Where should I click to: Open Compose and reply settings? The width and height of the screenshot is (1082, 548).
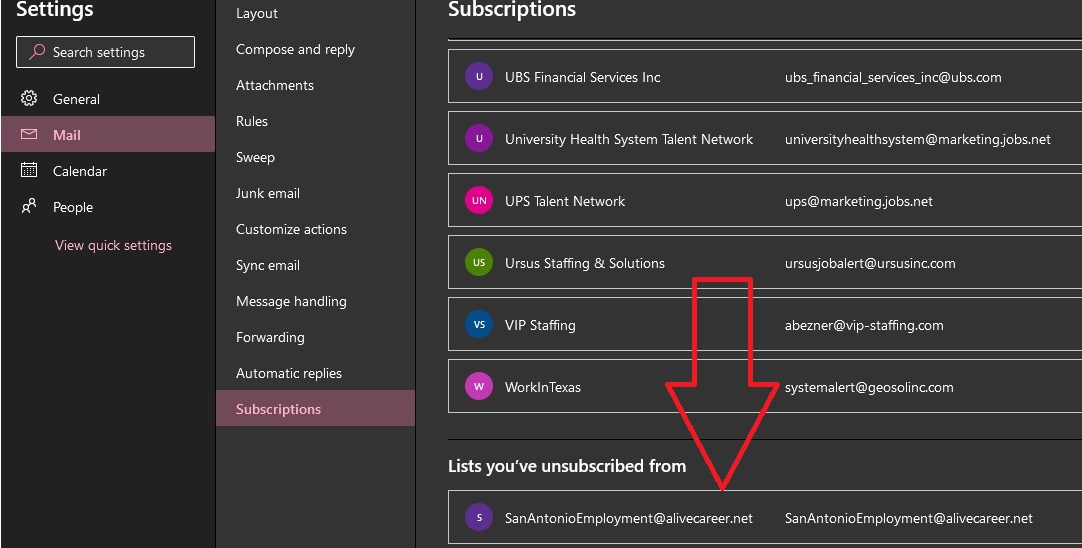click(x=295, y=49)
